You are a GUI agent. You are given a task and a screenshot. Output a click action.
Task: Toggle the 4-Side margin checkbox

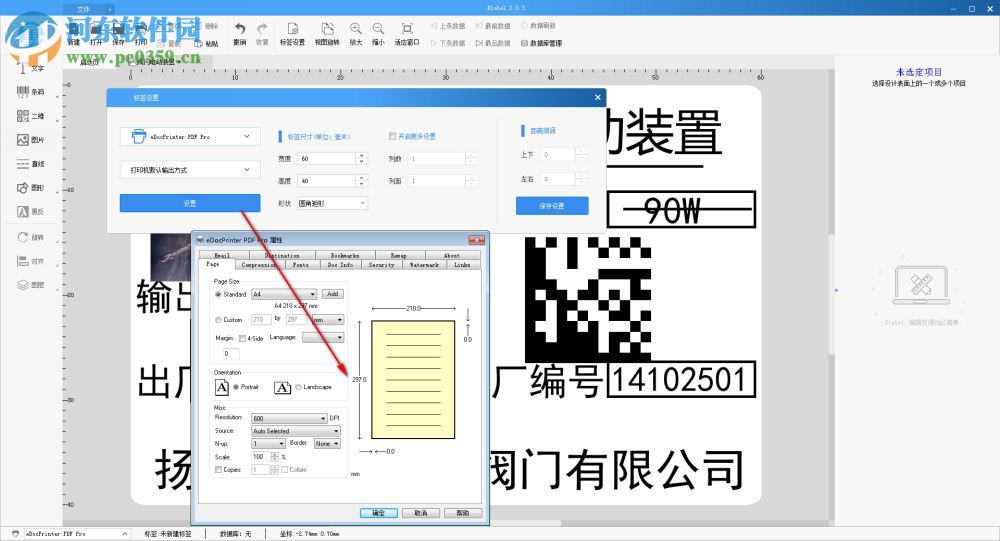click(242, 338)
